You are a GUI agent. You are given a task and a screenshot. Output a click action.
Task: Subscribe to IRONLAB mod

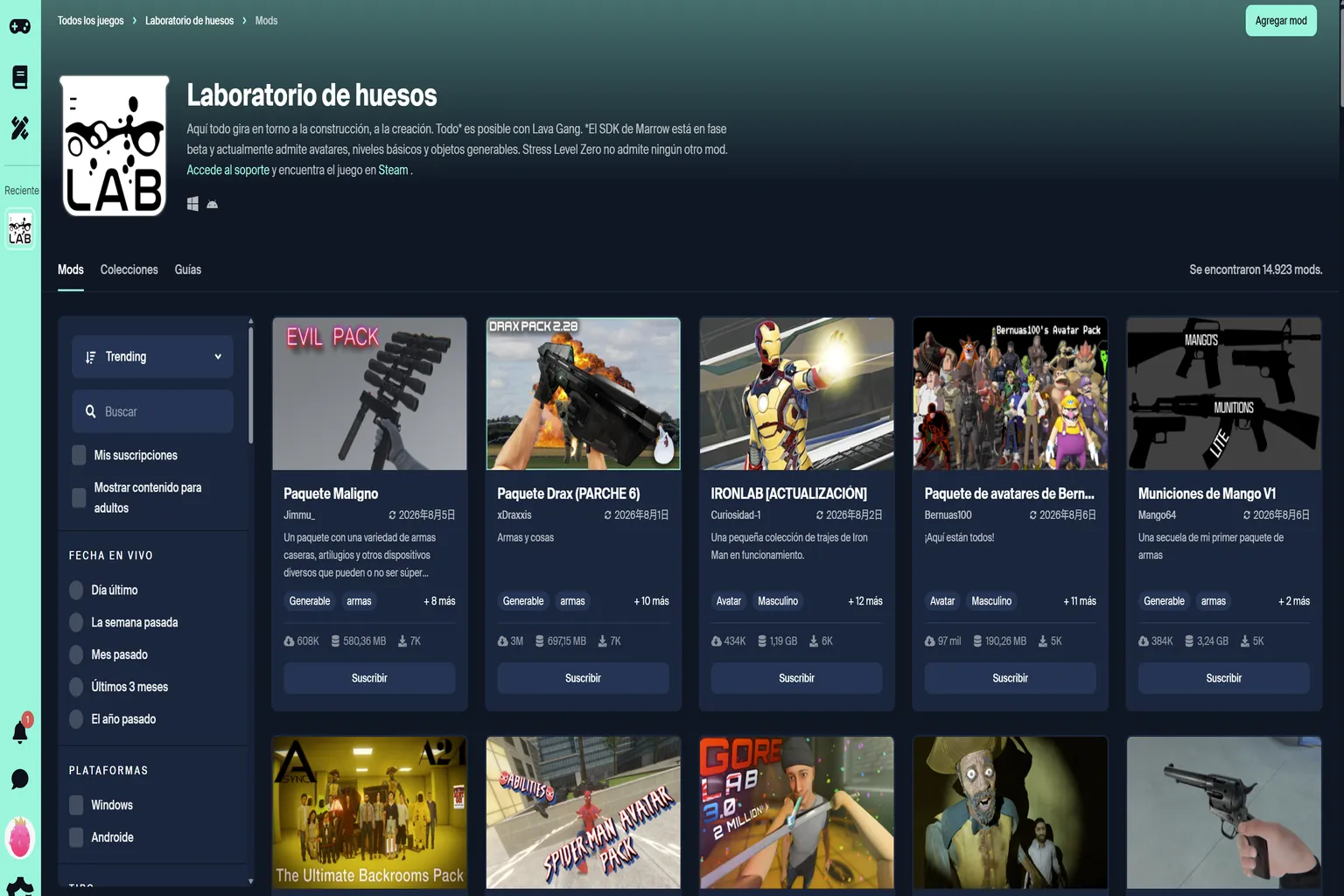tap(796, 678)
